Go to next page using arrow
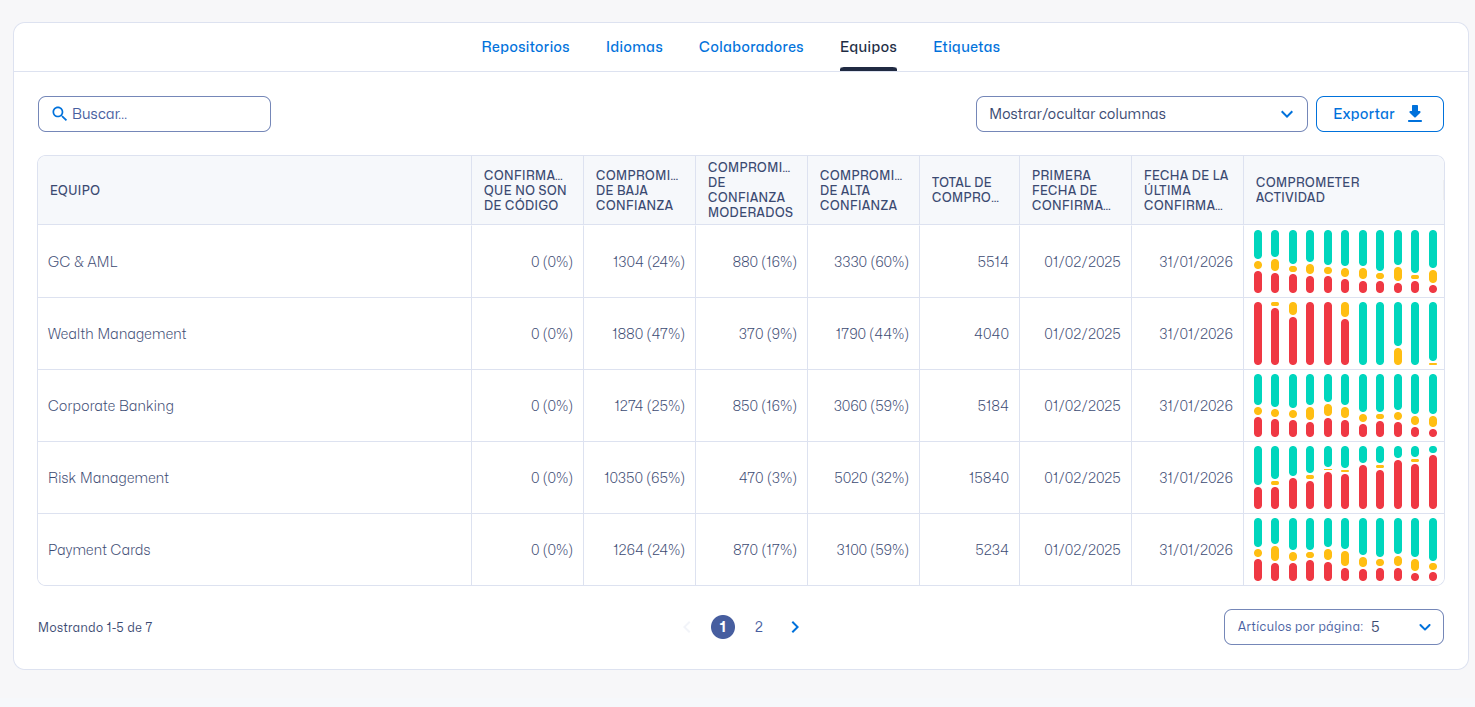The height and width of the screenshot is (707, 1475). (795, 627)
